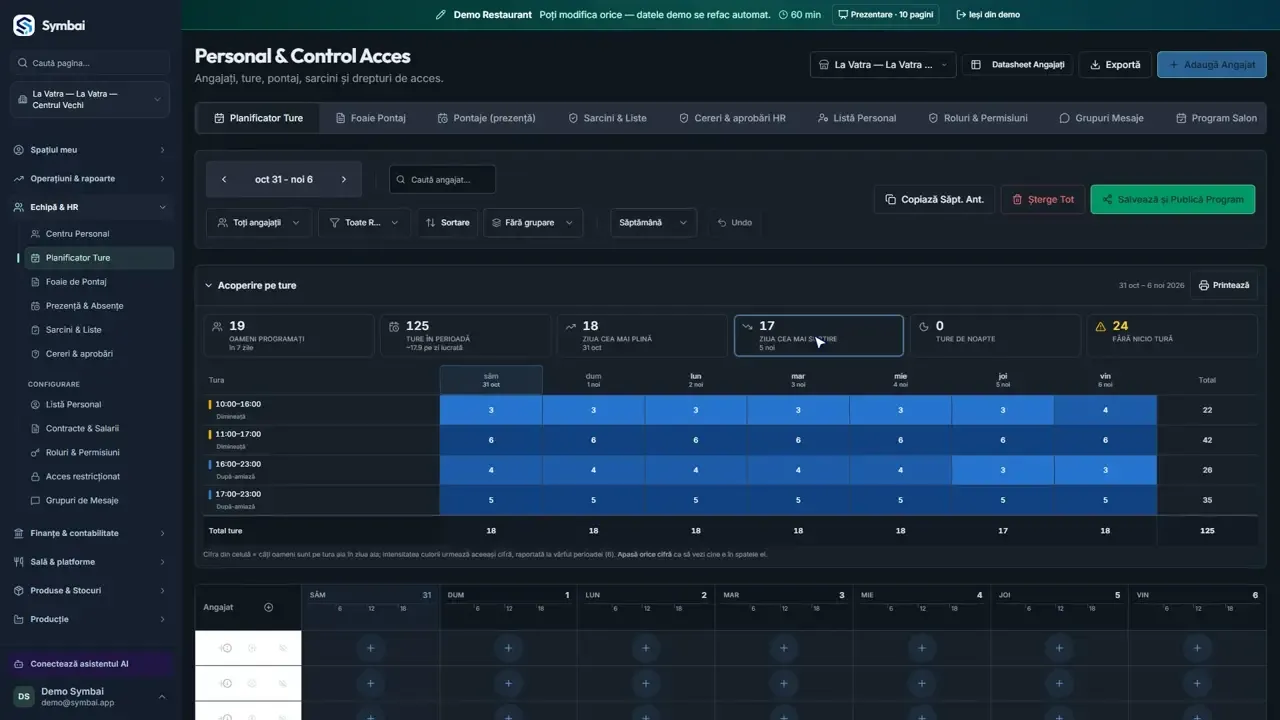This screenshot has width=1280, height=720.
Task: Click Salvează și Publică Program
Action: 1173,199
